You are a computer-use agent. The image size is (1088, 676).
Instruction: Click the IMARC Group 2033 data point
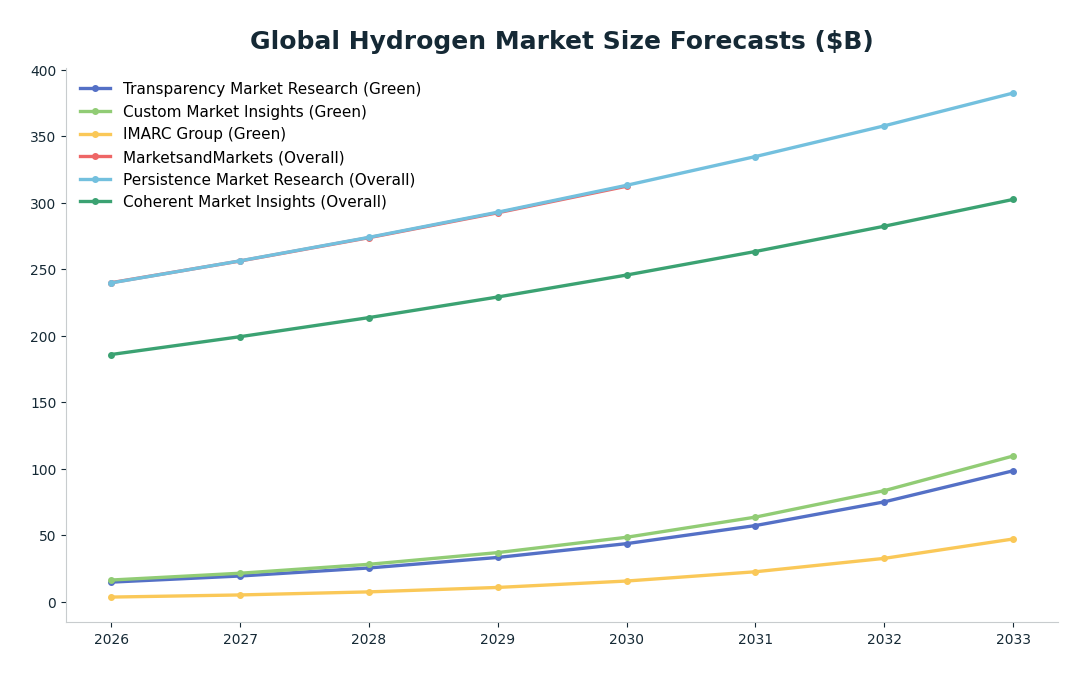click(1013, 539)
